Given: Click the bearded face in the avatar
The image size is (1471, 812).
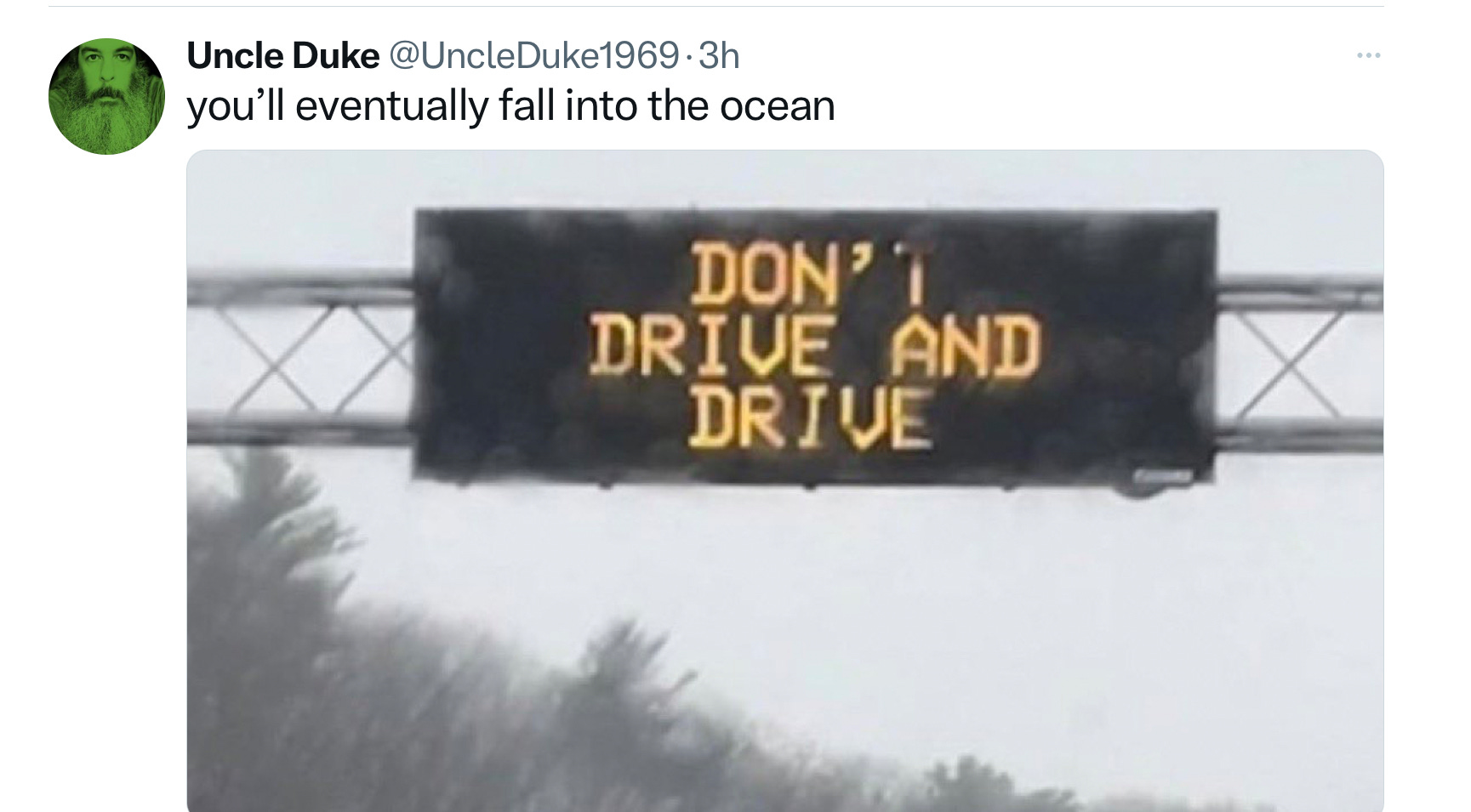Looking at the screenshot, I should pos(107,94).
